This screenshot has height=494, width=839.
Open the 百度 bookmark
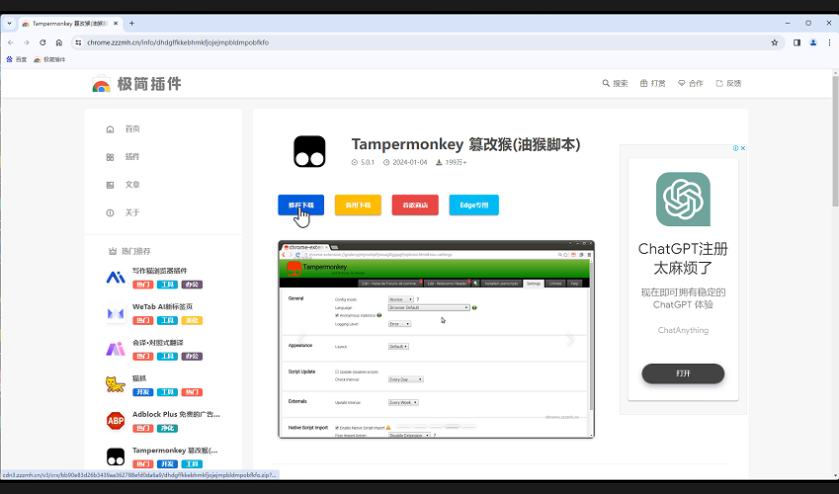(16, 59)
